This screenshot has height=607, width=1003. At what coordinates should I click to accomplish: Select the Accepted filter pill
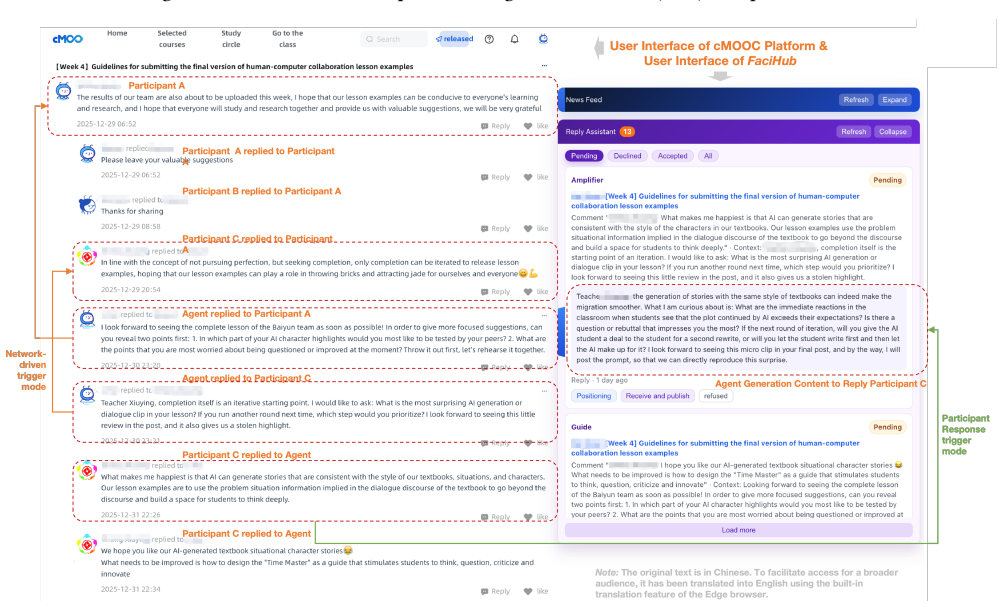point(672,156)
